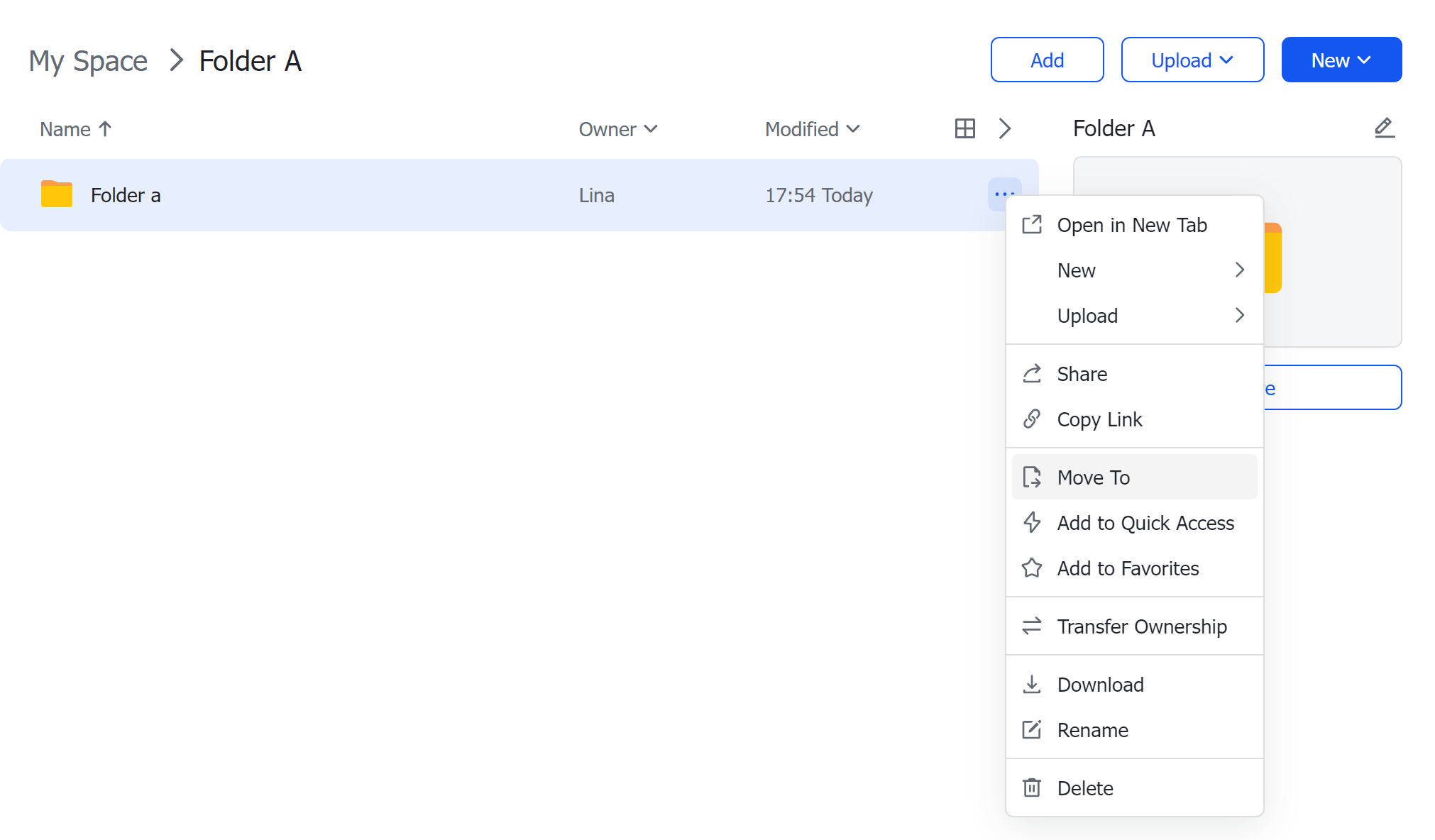Click the Transfer Ownership icon
The height and width of the screenshot is (840, 1435).
[1033, 626]
